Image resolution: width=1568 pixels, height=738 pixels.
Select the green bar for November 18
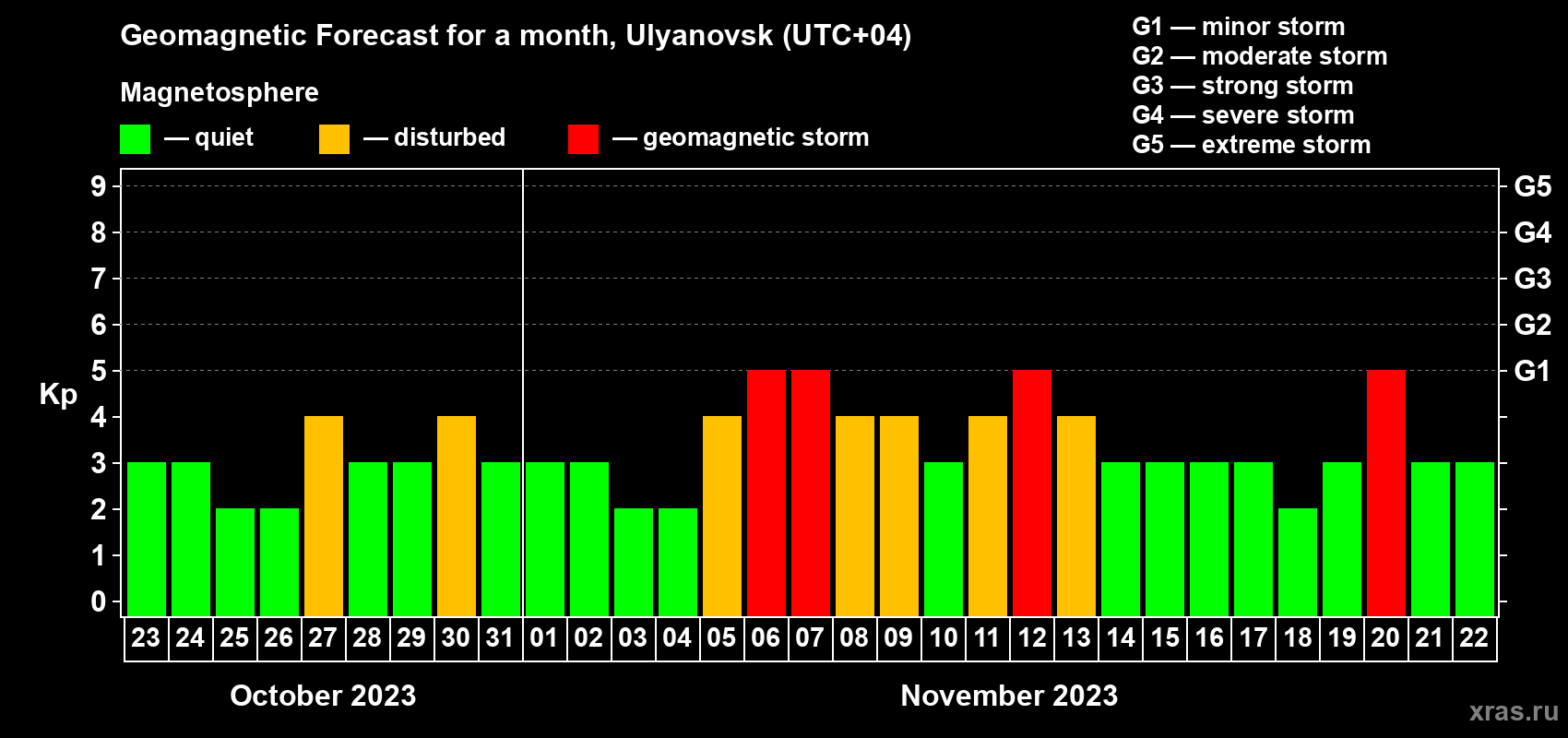[x=1298, y=562]
